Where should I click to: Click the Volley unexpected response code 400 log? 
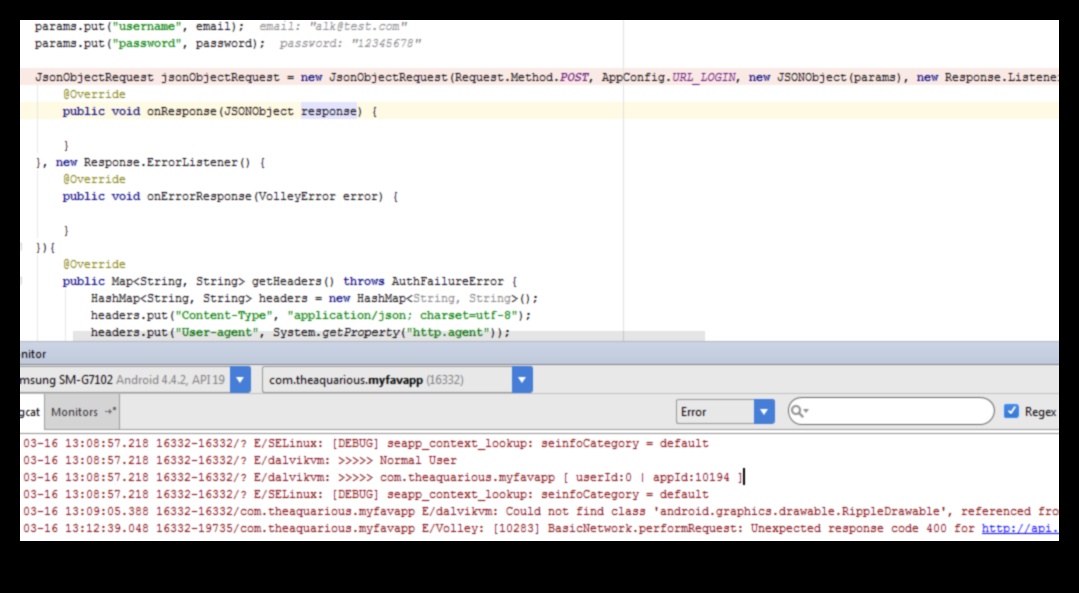(x=500, y=528)
